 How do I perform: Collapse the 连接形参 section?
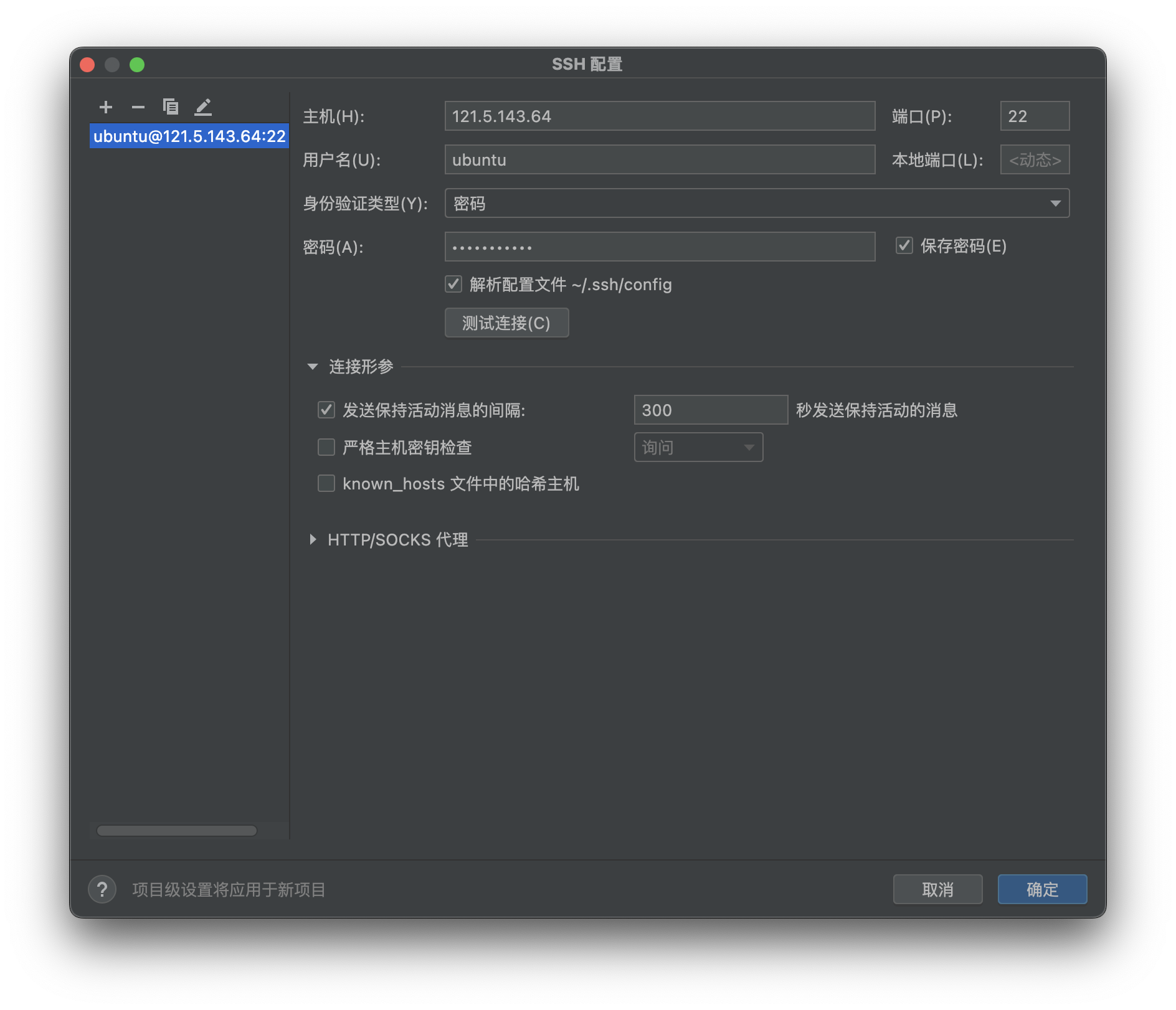(313, 366)
